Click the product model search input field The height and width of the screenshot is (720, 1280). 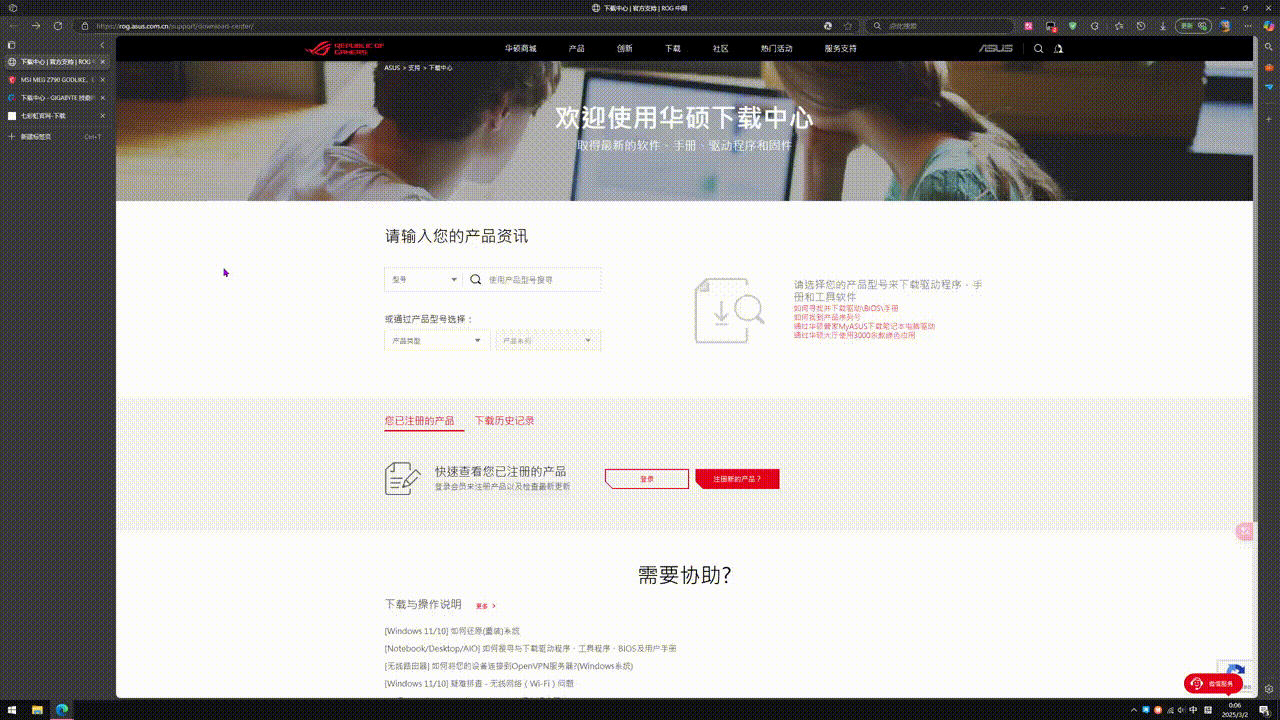pyautogui.click(x=540, y=280)
